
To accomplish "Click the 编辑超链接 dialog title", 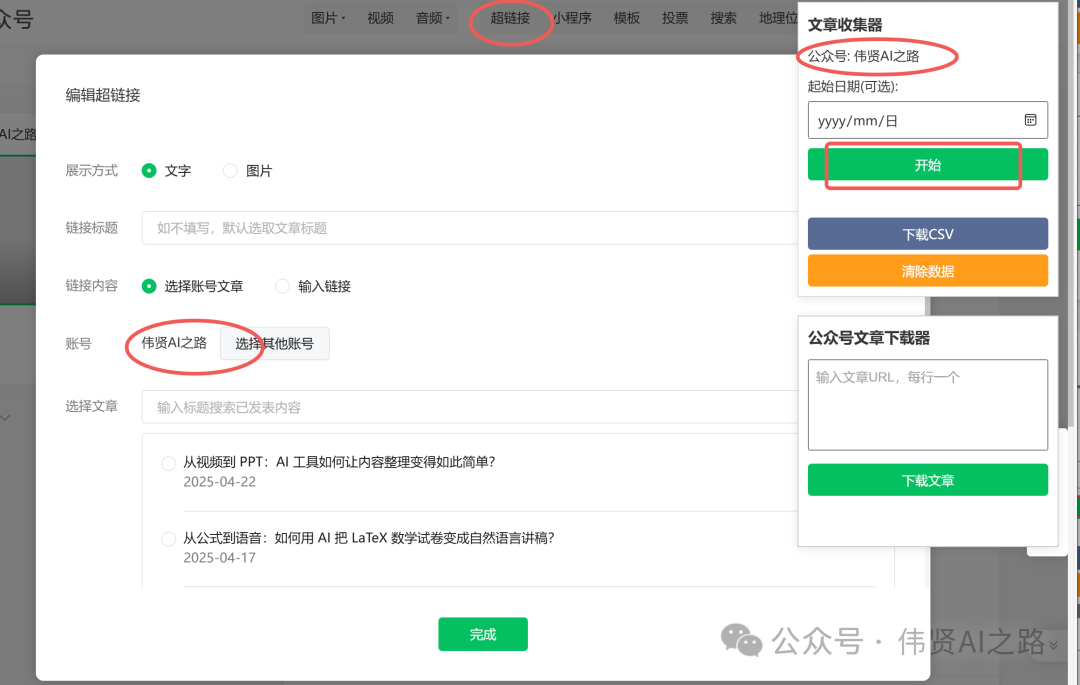I will (x=103, y=95).
